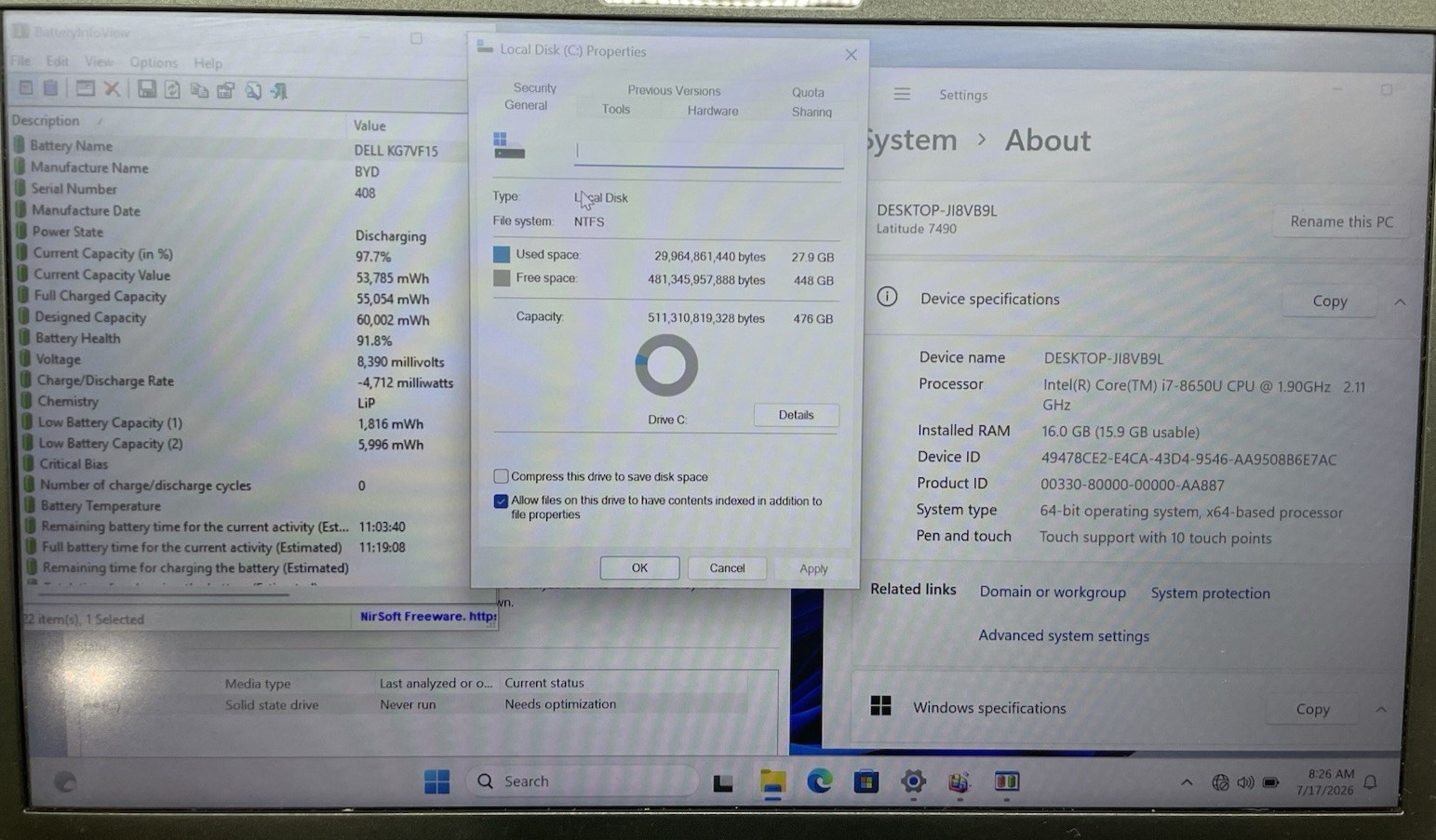
Task: Open Advanced system settings link
Action: click(1064, 635)
